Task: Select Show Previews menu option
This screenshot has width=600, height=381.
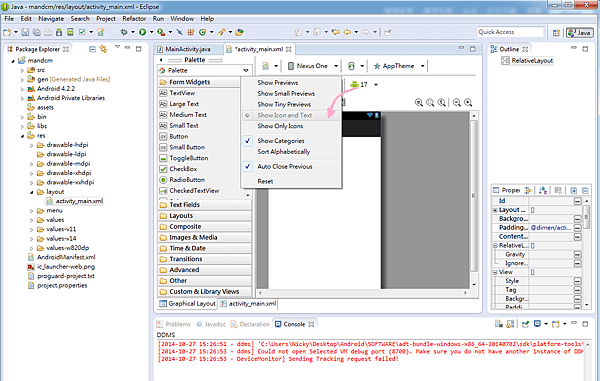Action: [291, 83]
